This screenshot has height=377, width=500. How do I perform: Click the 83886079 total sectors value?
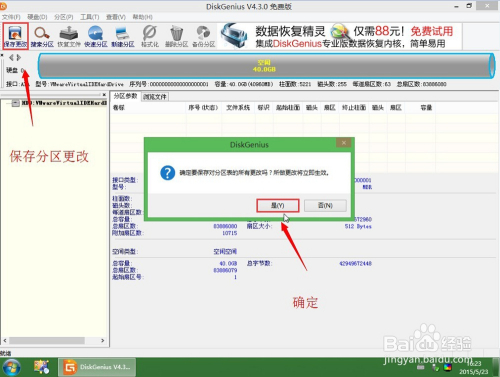(225, 270)
